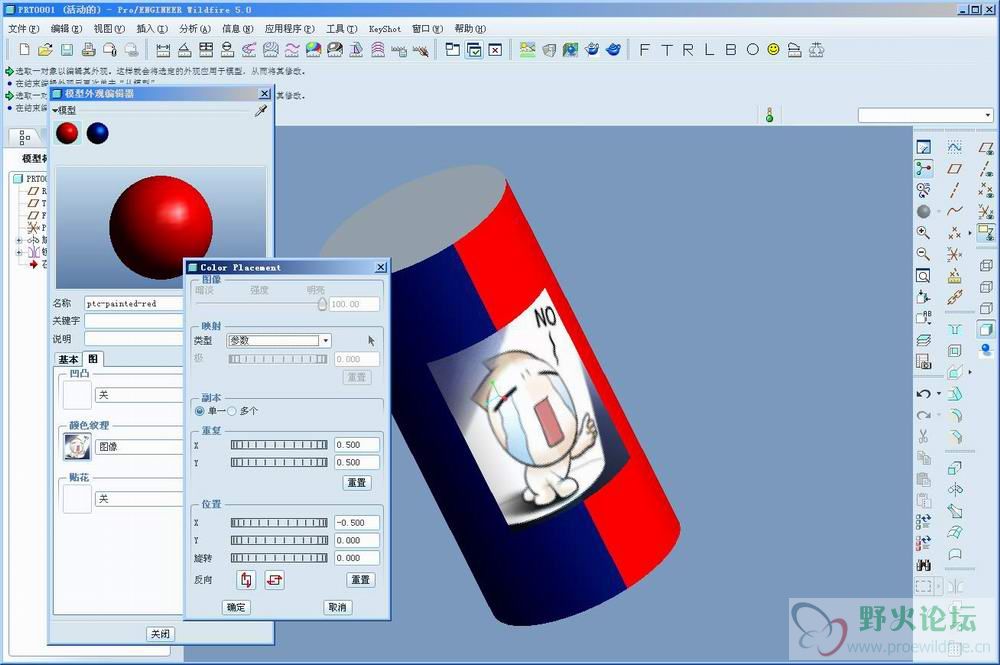Image resolution: width=1000 pixels, height=665 pixels.
Task: Open the 类型 mapping type dropdown
Action: point(325,341)
